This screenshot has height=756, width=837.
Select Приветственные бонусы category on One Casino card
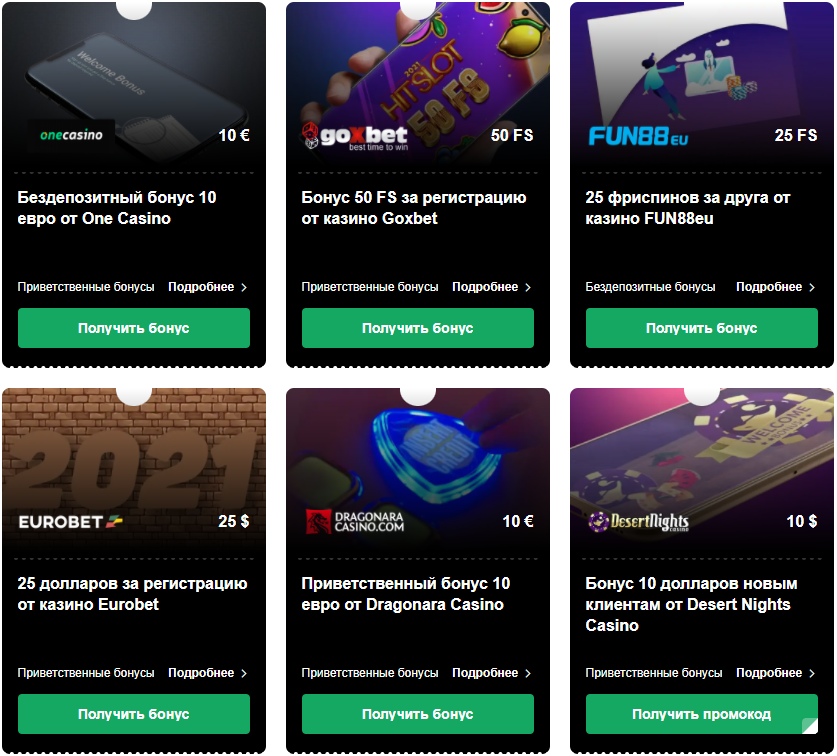point(86,287)
